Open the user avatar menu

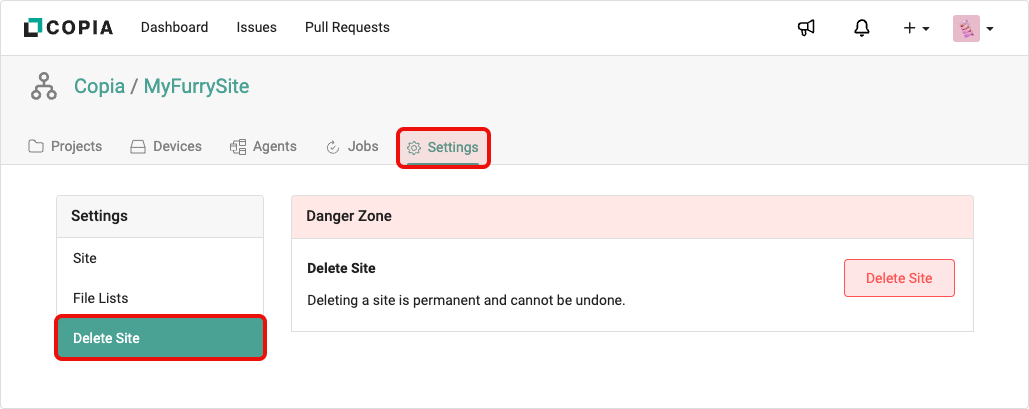tap(973, 28)
